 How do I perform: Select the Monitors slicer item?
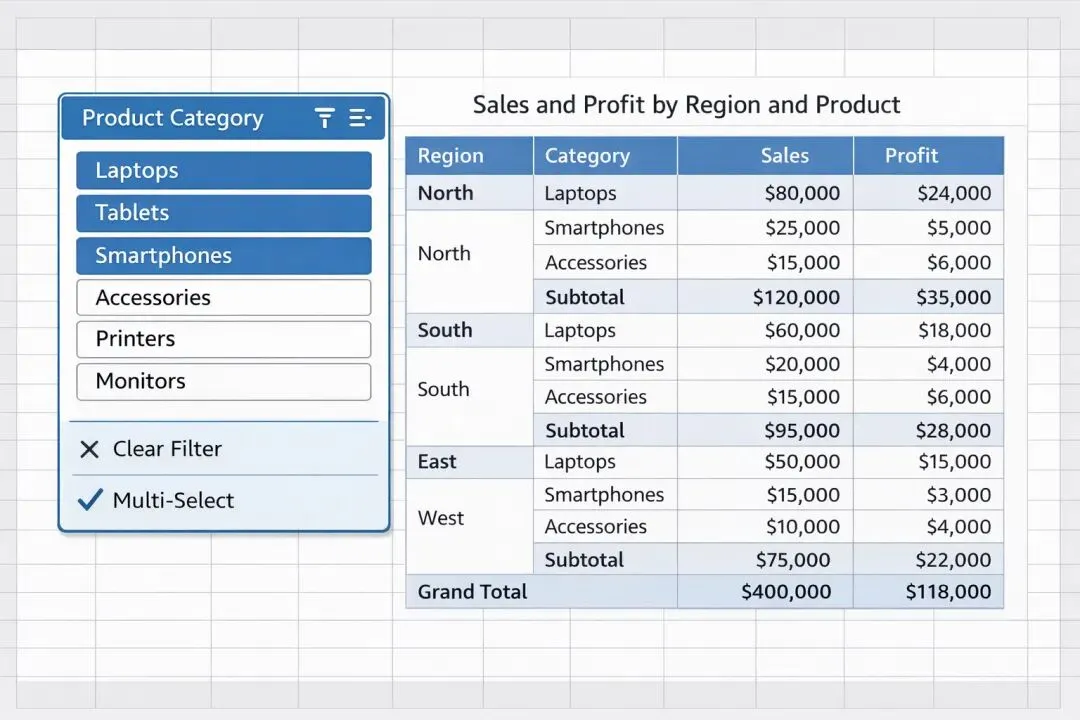(x=224, y=382)
